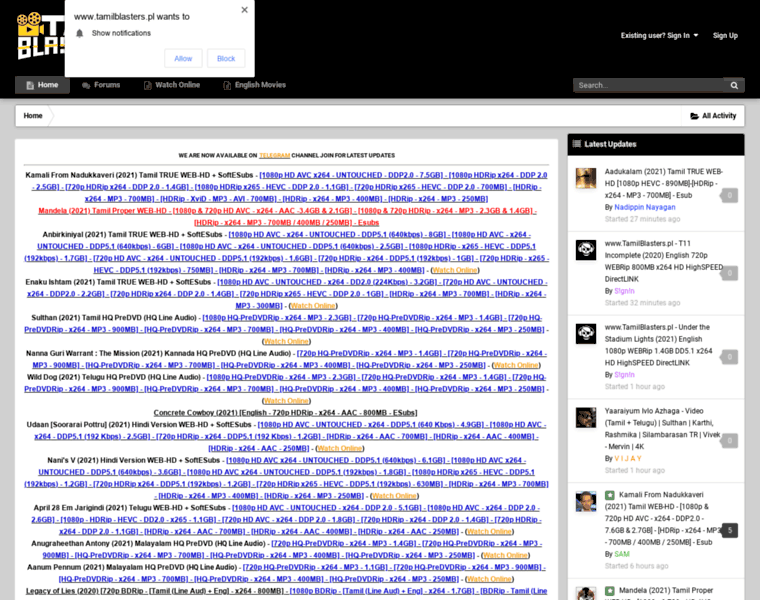This screenshot has width=760, height=600.
Task: Open Watch Online link for Sulthan
Action: (x=286, y=341)
